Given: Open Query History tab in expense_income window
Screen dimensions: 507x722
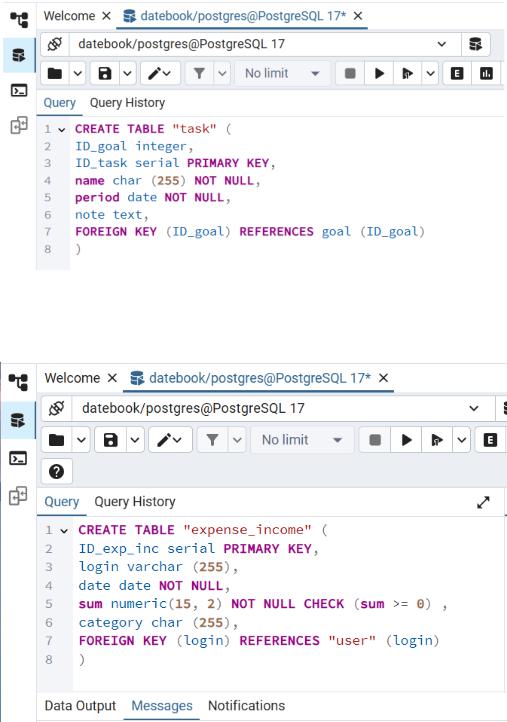Looking at the screenshot, I should [135, 502].
